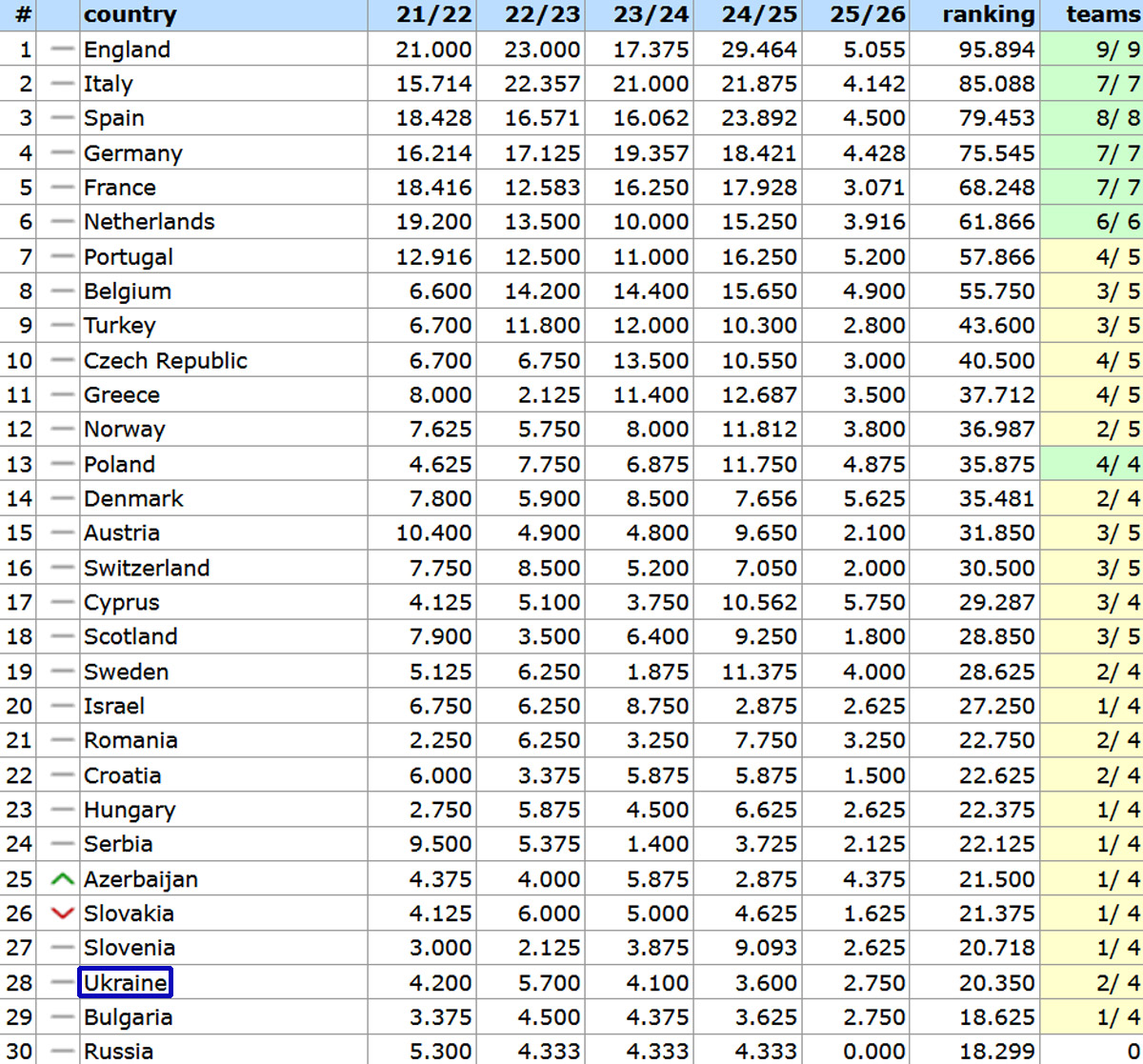The height and width of the screenshot is (1064, 1143).
Task: Click the unchanged-rank dash next to Russia
Action: [62, 1052]
